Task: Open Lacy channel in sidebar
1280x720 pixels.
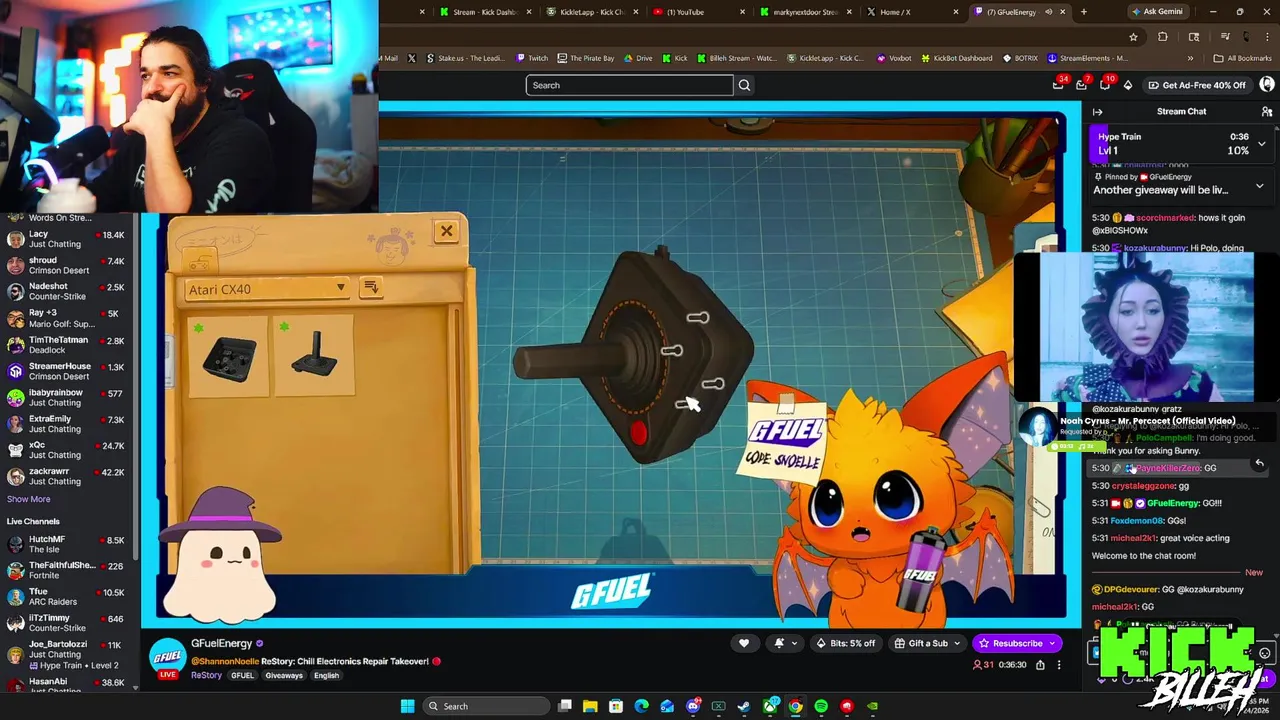Action: pos(66,238)
